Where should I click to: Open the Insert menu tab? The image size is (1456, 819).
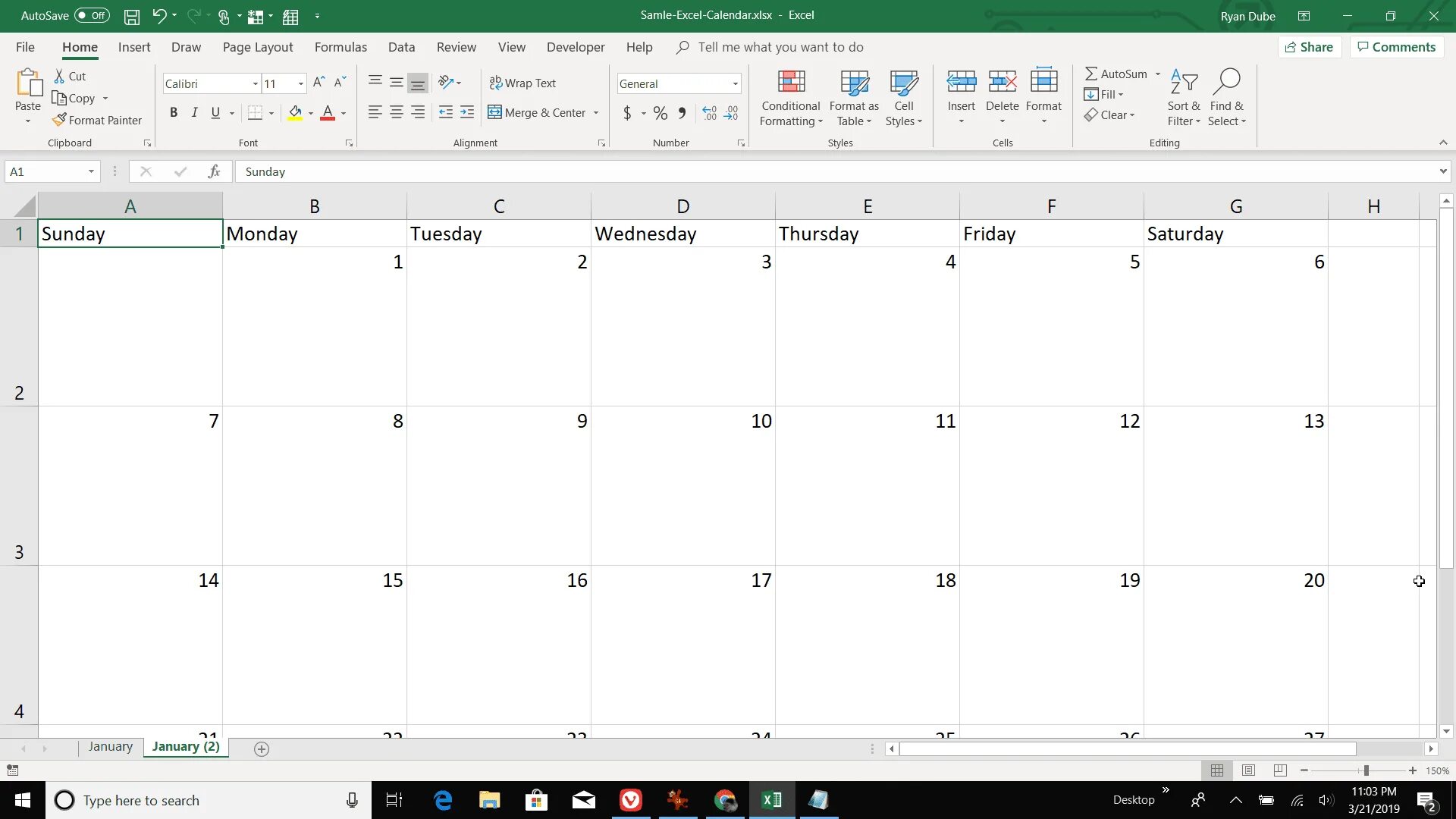[134, 47]
